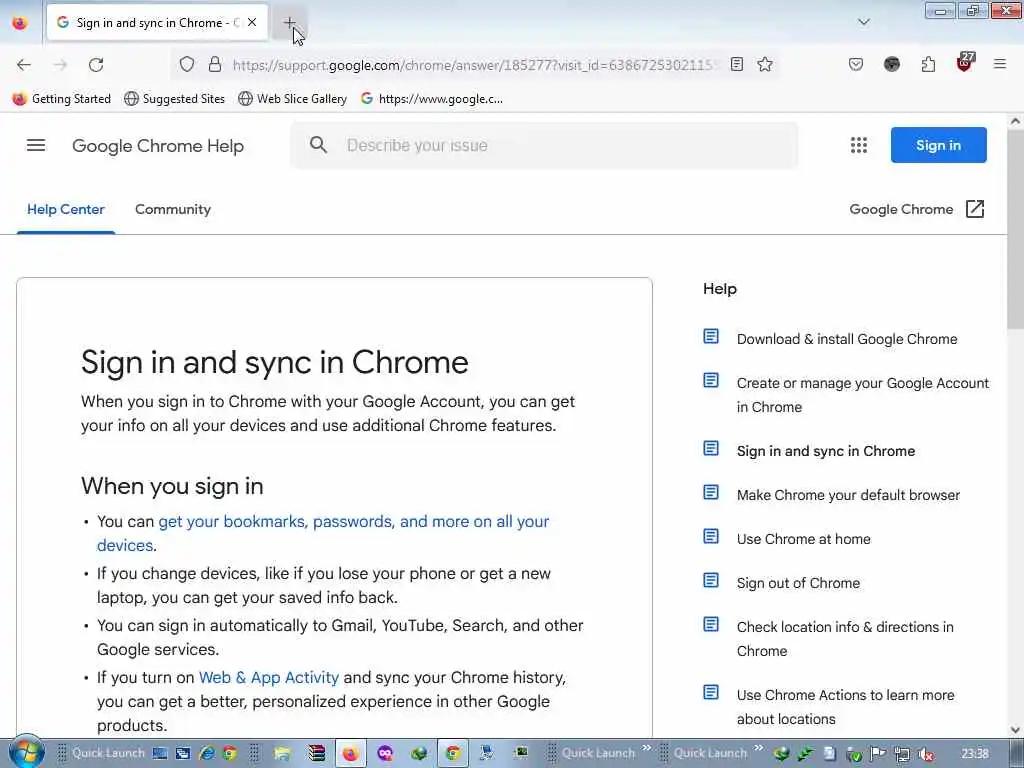Open the Extensions puzzle icon

pyautogui.click(x=928, y=64)
